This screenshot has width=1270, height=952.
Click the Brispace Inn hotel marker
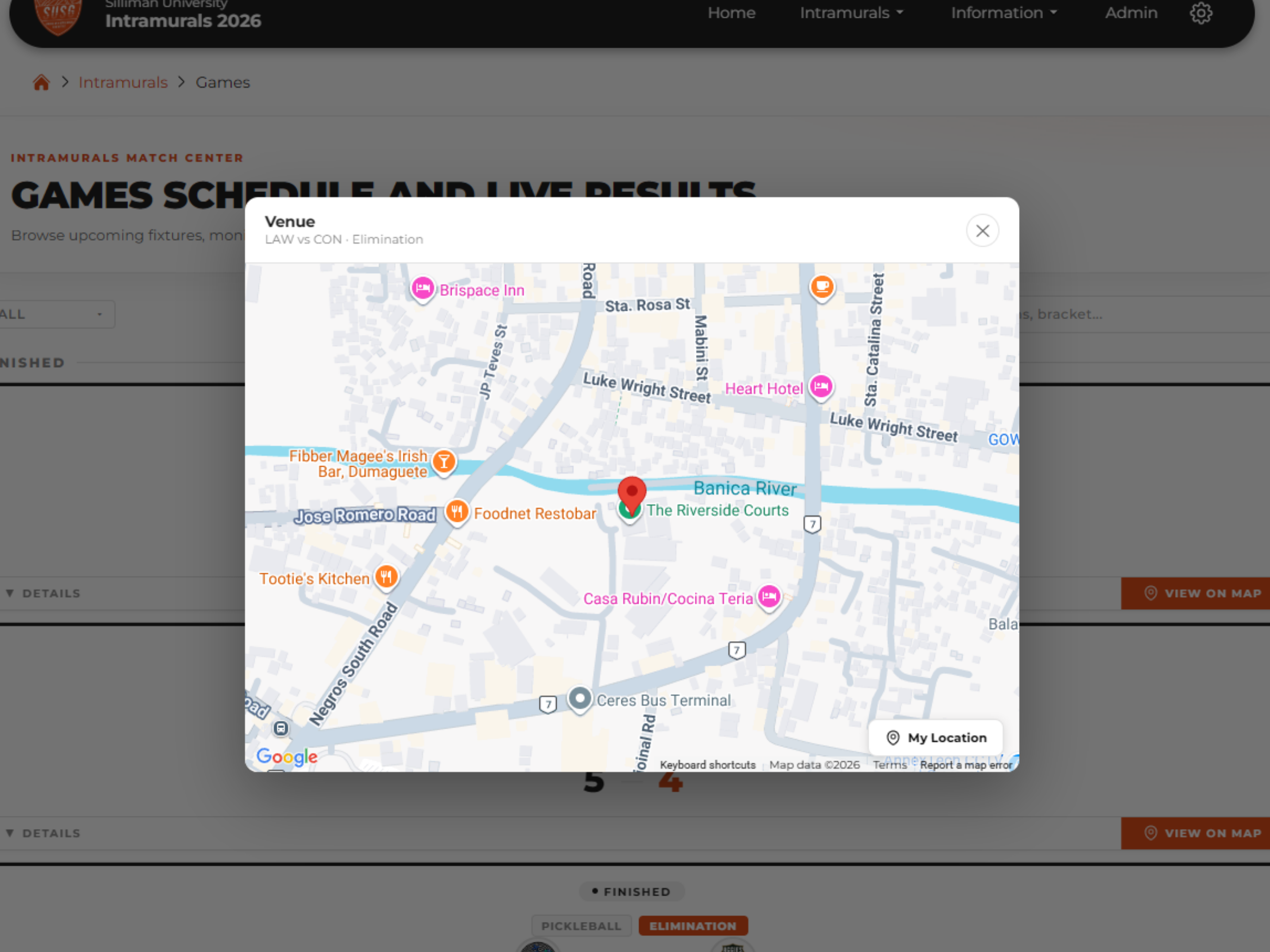coord(423,288)
